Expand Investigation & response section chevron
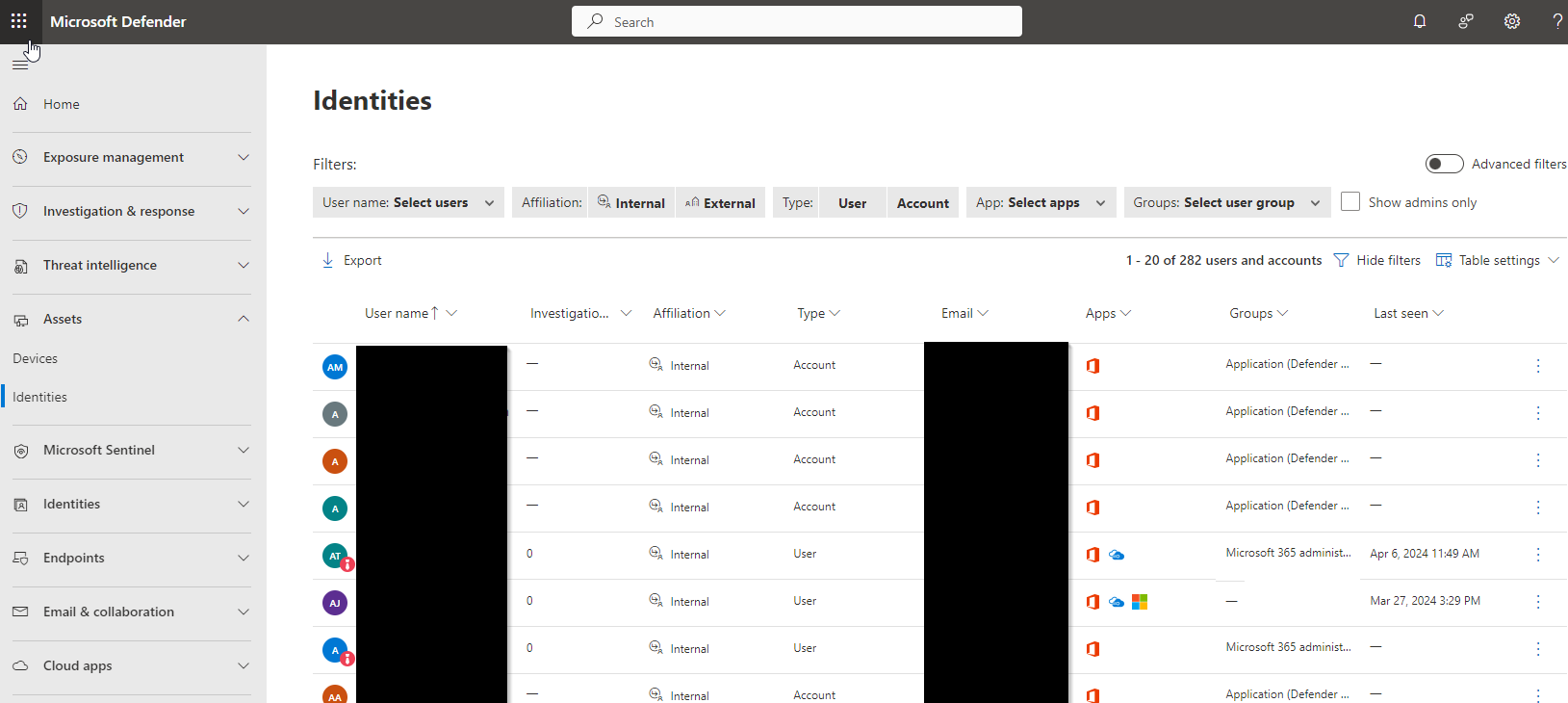Screen dimensions: 1568x703 tap(244, 211)
